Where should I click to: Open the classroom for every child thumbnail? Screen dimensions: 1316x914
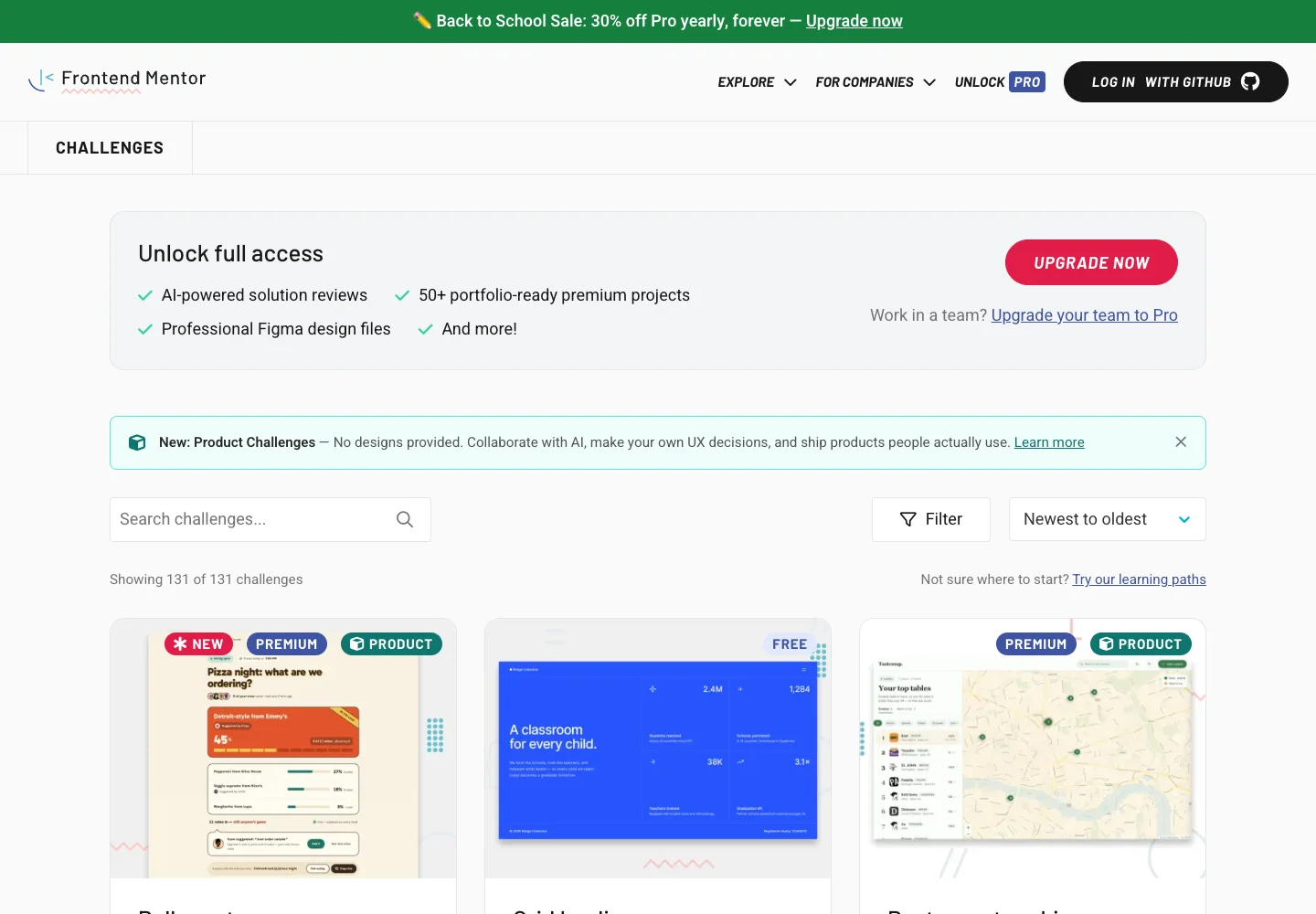[x=658, y=749]
